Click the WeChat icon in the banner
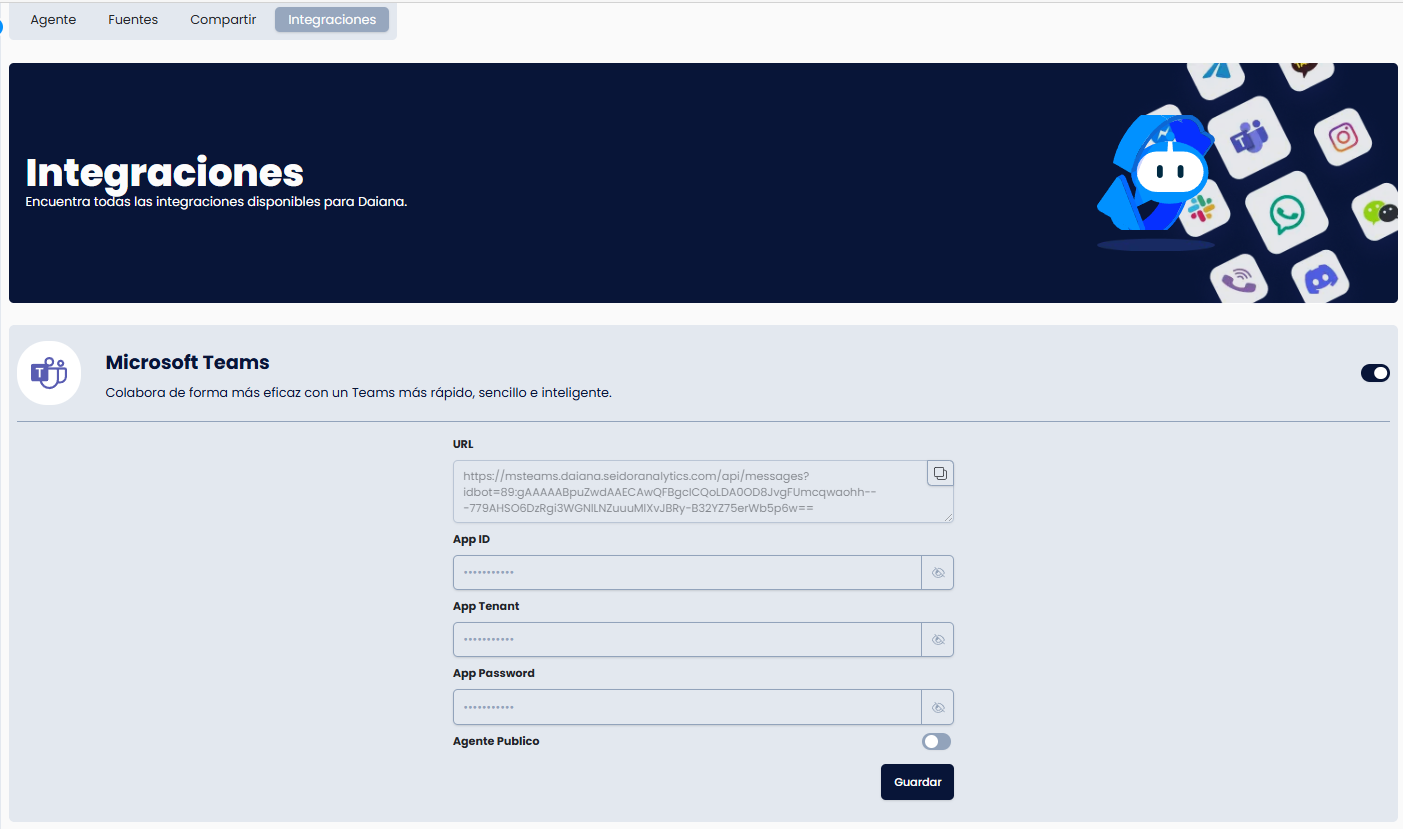 (1380, 211)
